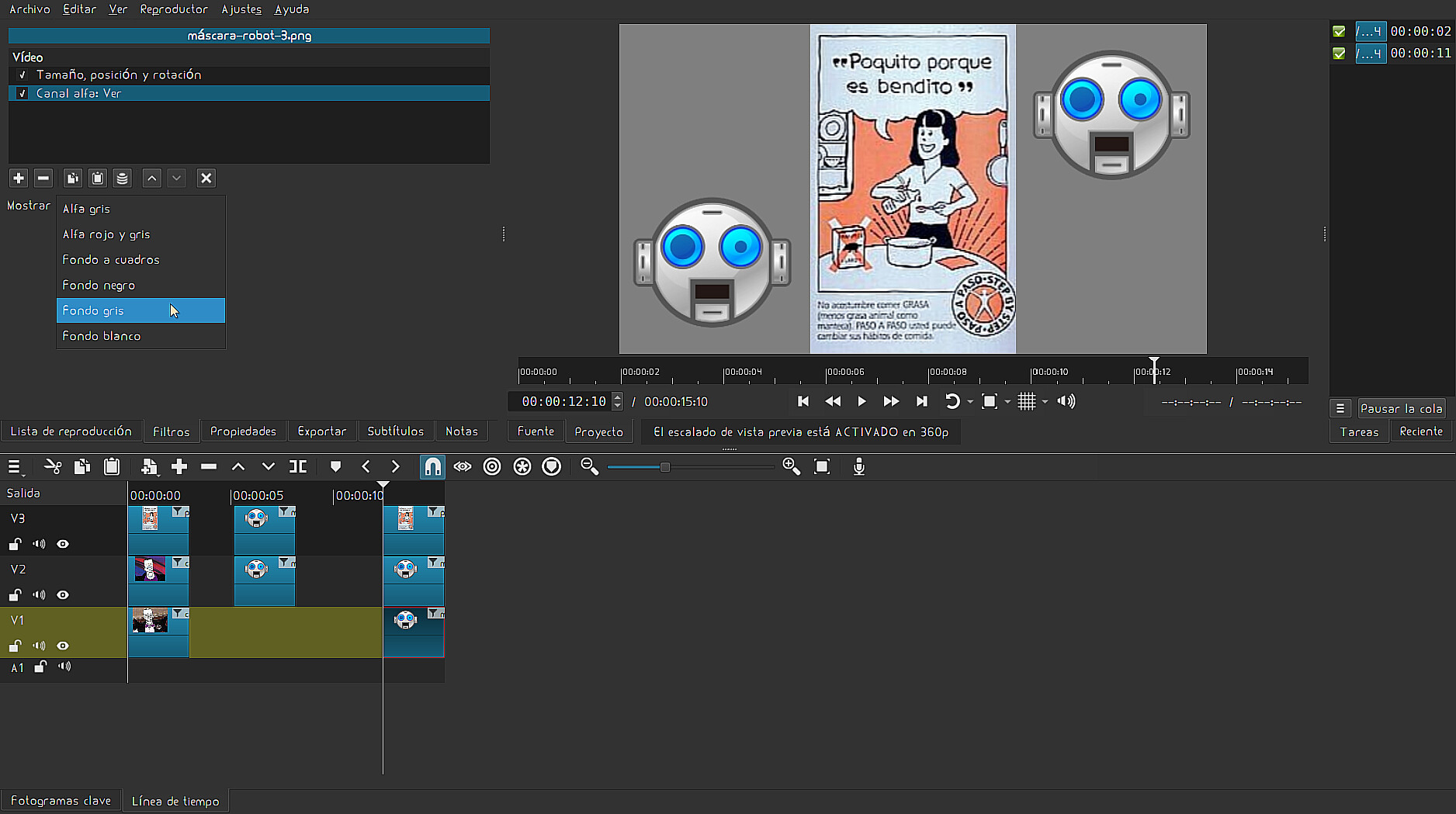
Task: Open the grid display options arrow
Action: tap(1045, 402)
